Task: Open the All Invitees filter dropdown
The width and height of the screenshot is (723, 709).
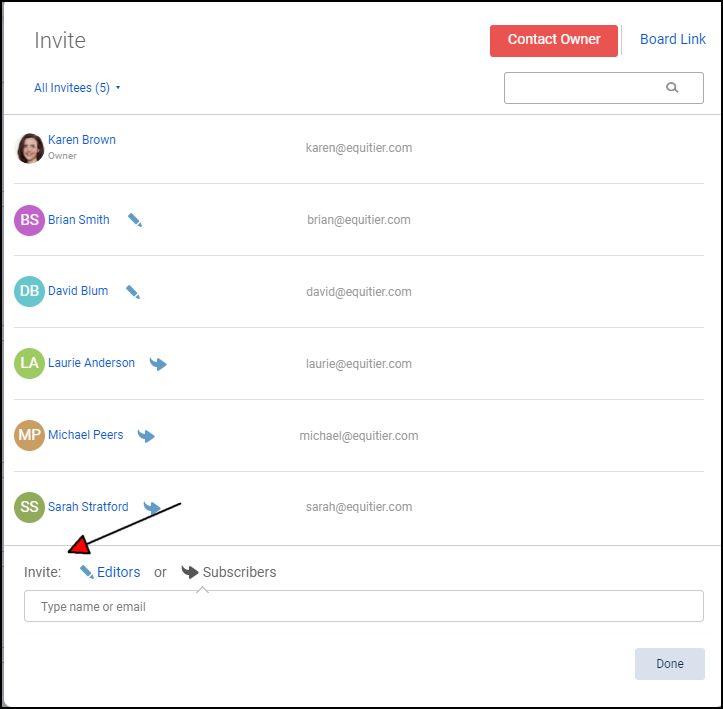Action: click(x=77, y=88)
